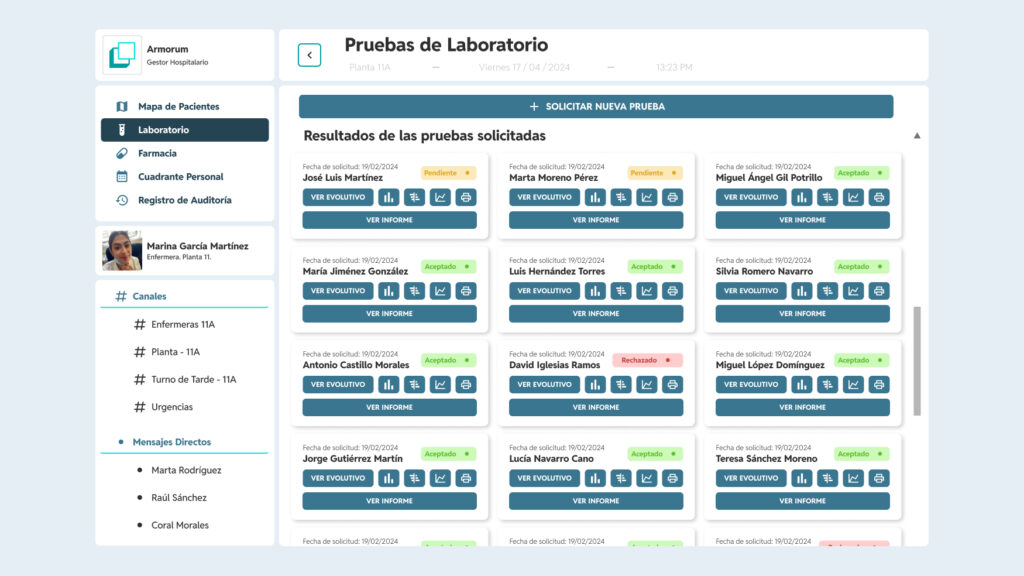Open Ver Informe for David Iglesias Ramos

point(596,408)
